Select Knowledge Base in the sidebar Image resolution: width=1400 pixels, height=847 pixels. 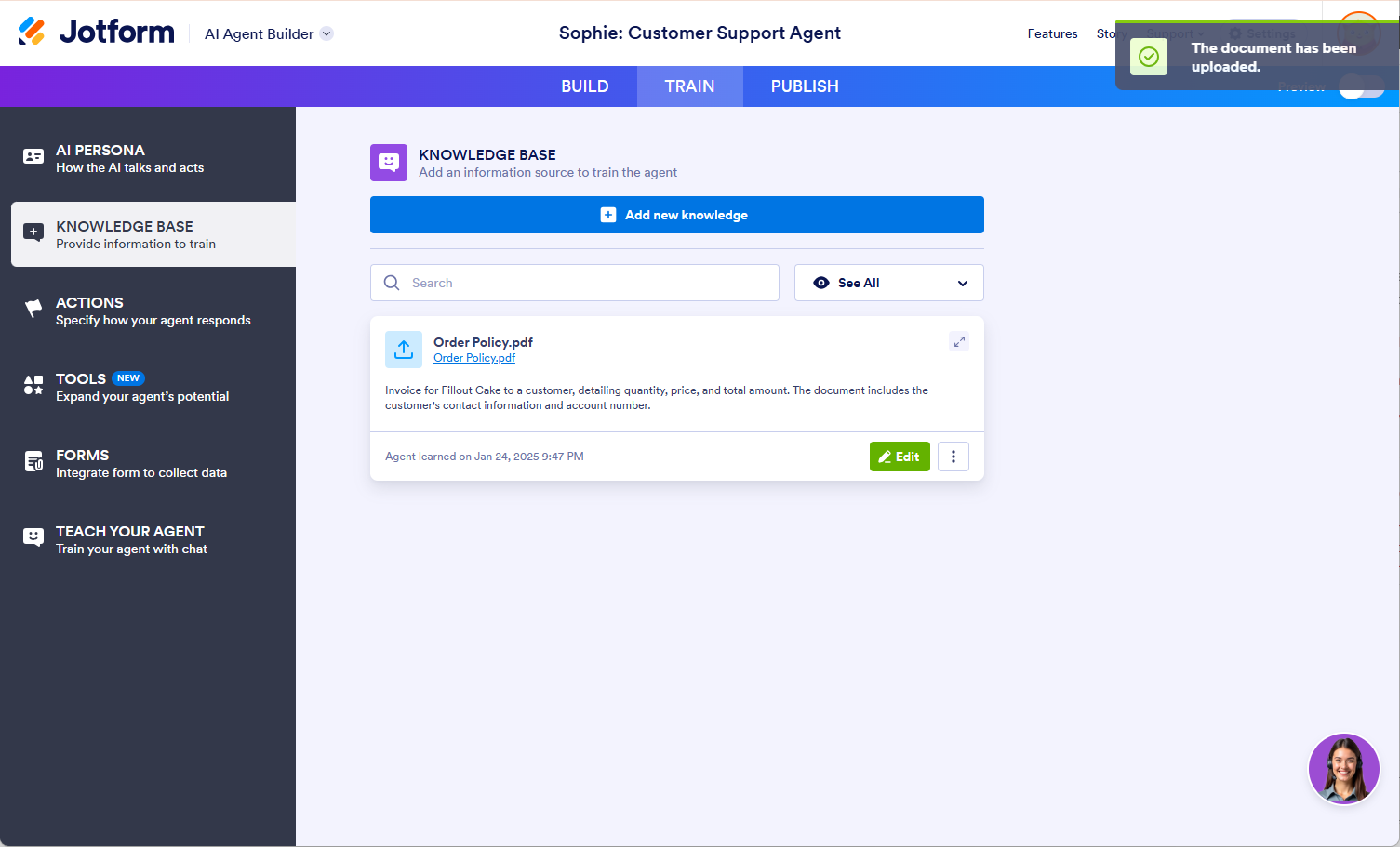tap(153, 234)
